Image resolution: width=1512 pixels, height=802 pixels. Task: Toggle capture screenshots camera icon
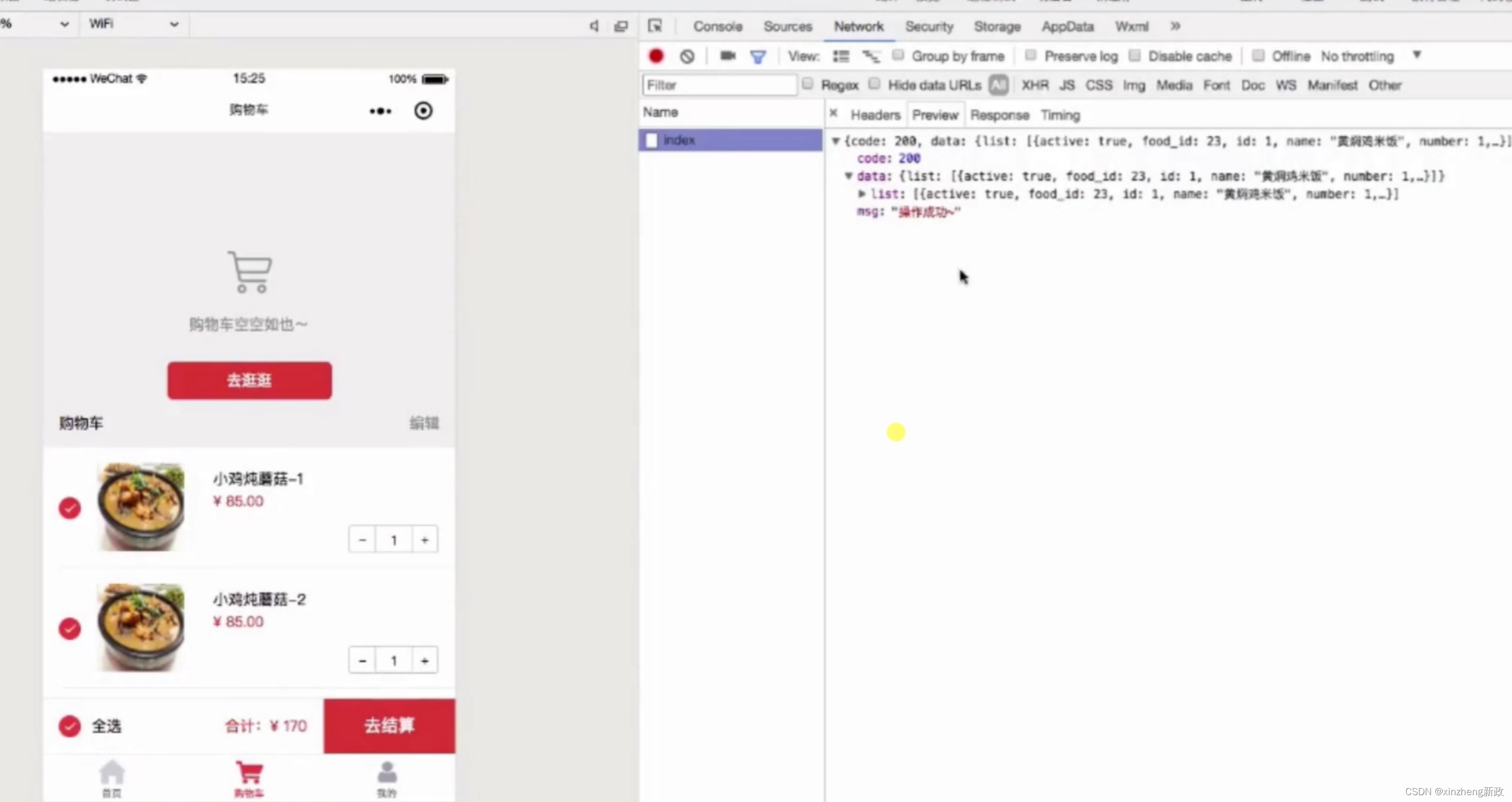(728, 56)
